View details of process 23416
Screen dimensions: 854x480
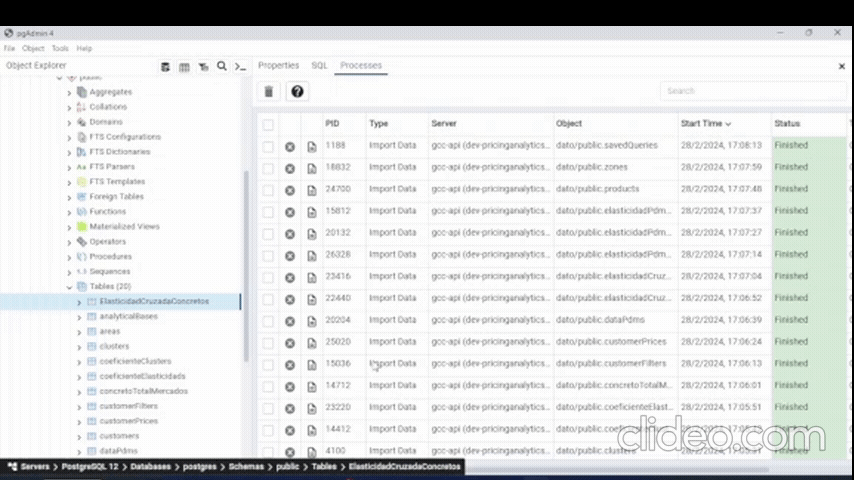coord(312,277)
